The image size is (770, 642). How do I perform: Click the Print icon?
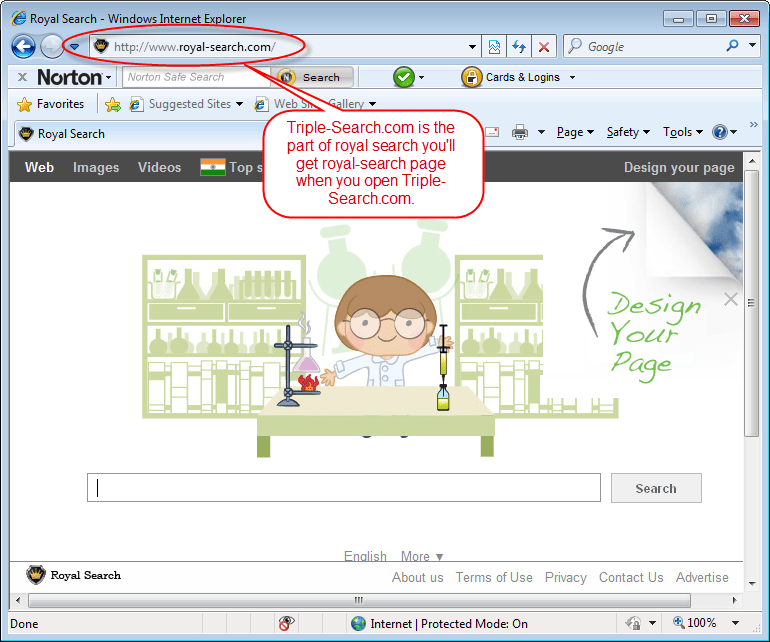pyautogui.click(x=520, y=132)
